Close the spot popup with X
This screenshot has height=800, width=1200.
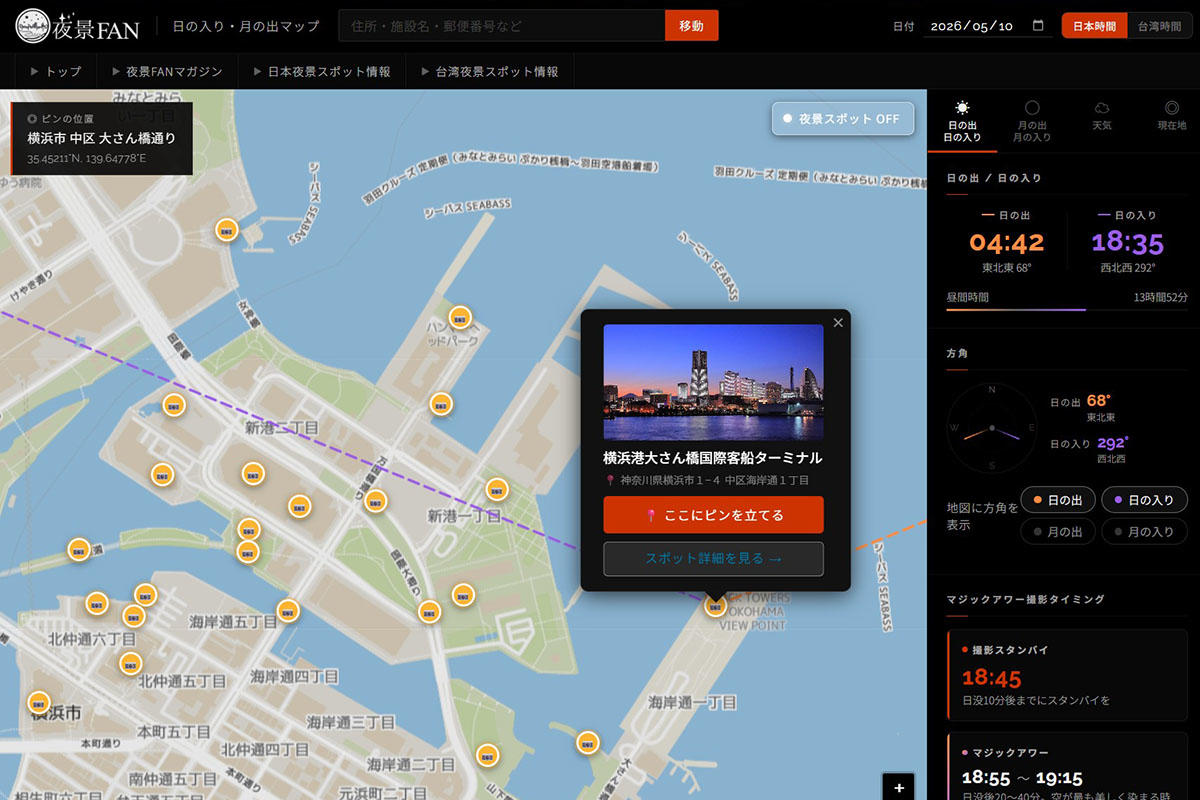(x=838, y=322)
